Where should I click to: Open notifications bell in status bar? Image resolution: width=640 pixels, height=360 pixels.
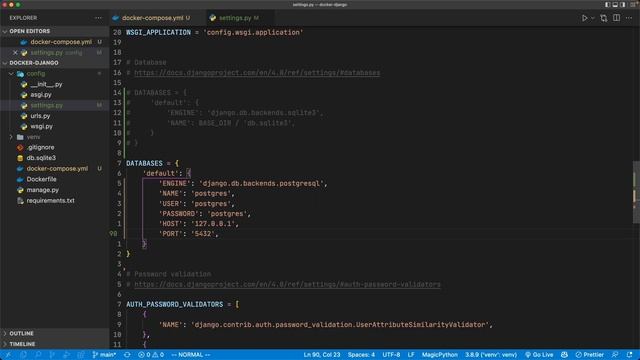629,355
